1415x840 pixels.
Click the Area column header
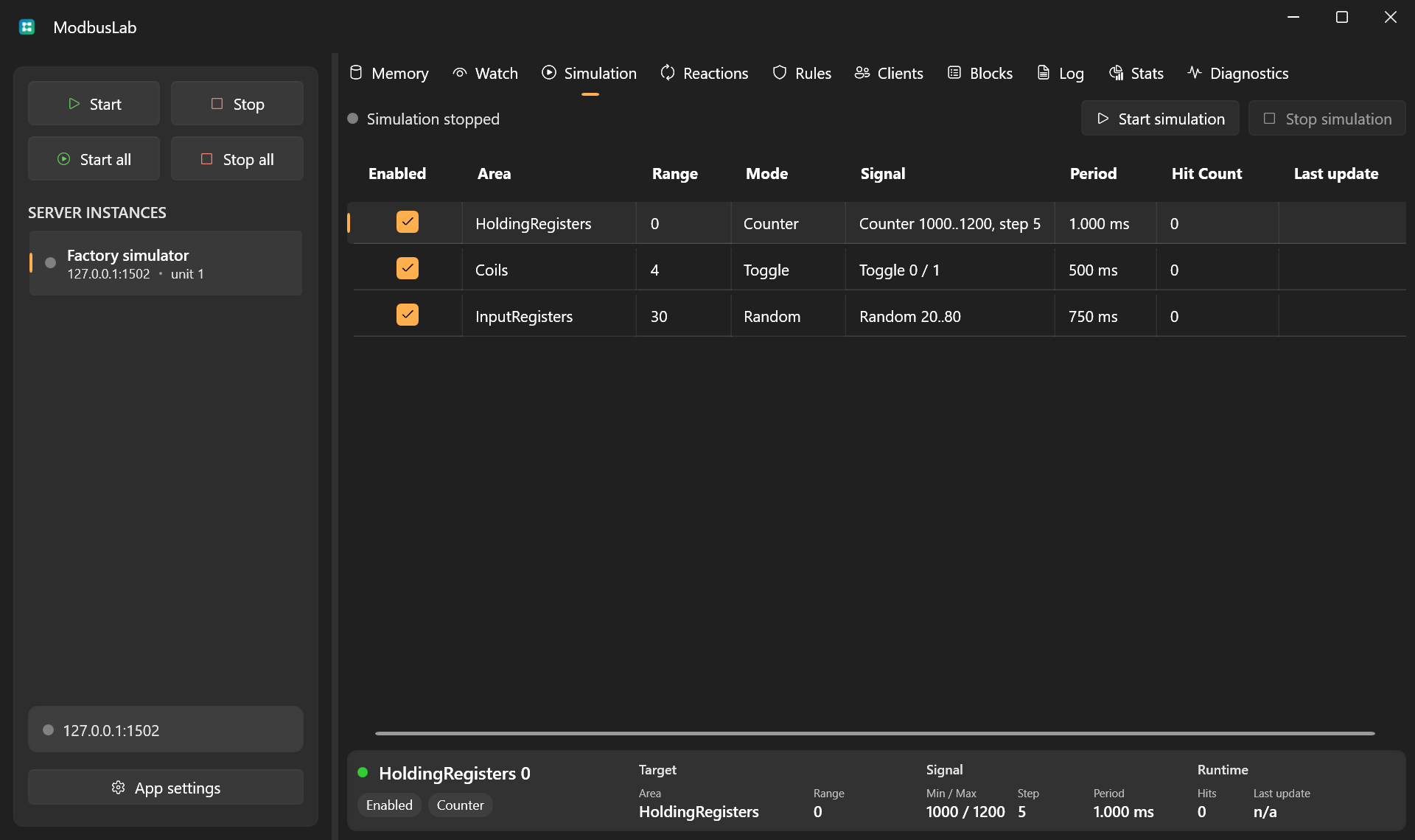494,174
